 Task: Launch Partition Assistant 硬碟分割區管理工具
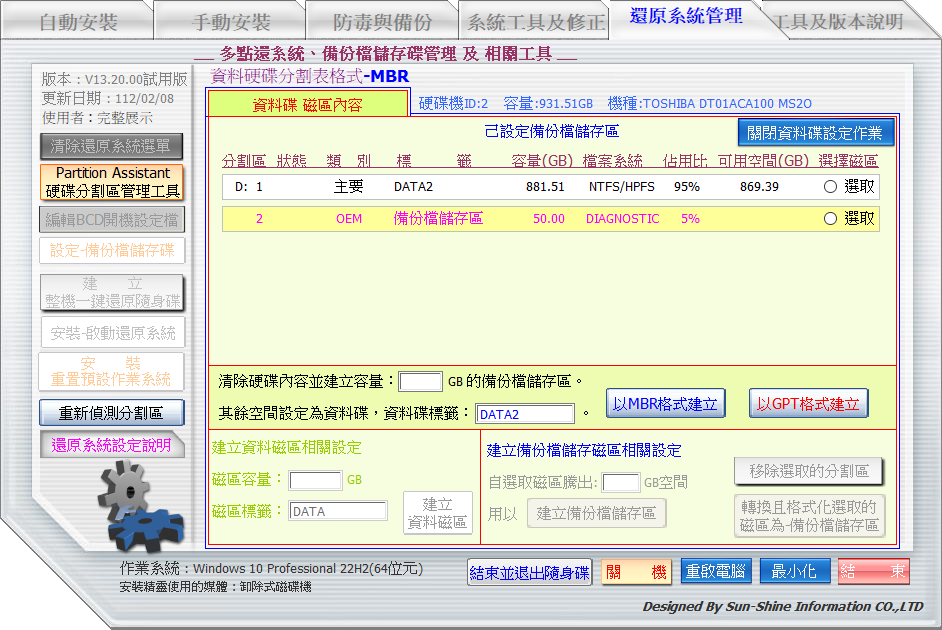(x=112, y=182)
